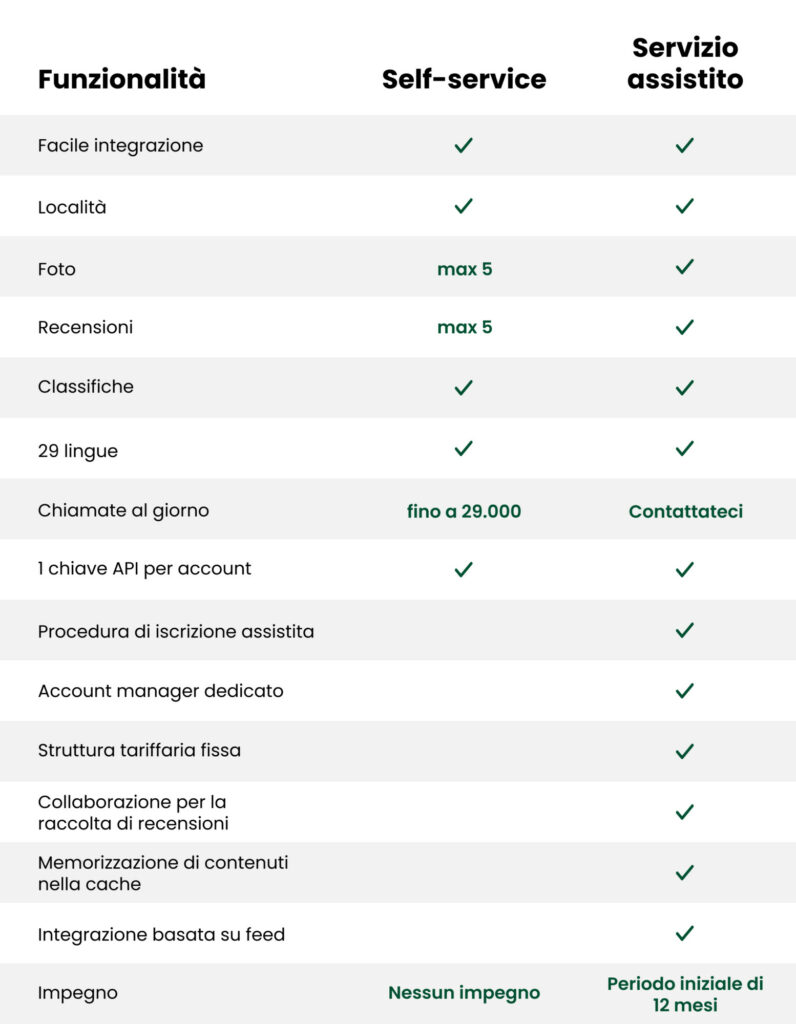Click Self-service checkmark for Facile integrazione
The width and height of the screenshot is (796, 1024).
[x=463, y=145]
